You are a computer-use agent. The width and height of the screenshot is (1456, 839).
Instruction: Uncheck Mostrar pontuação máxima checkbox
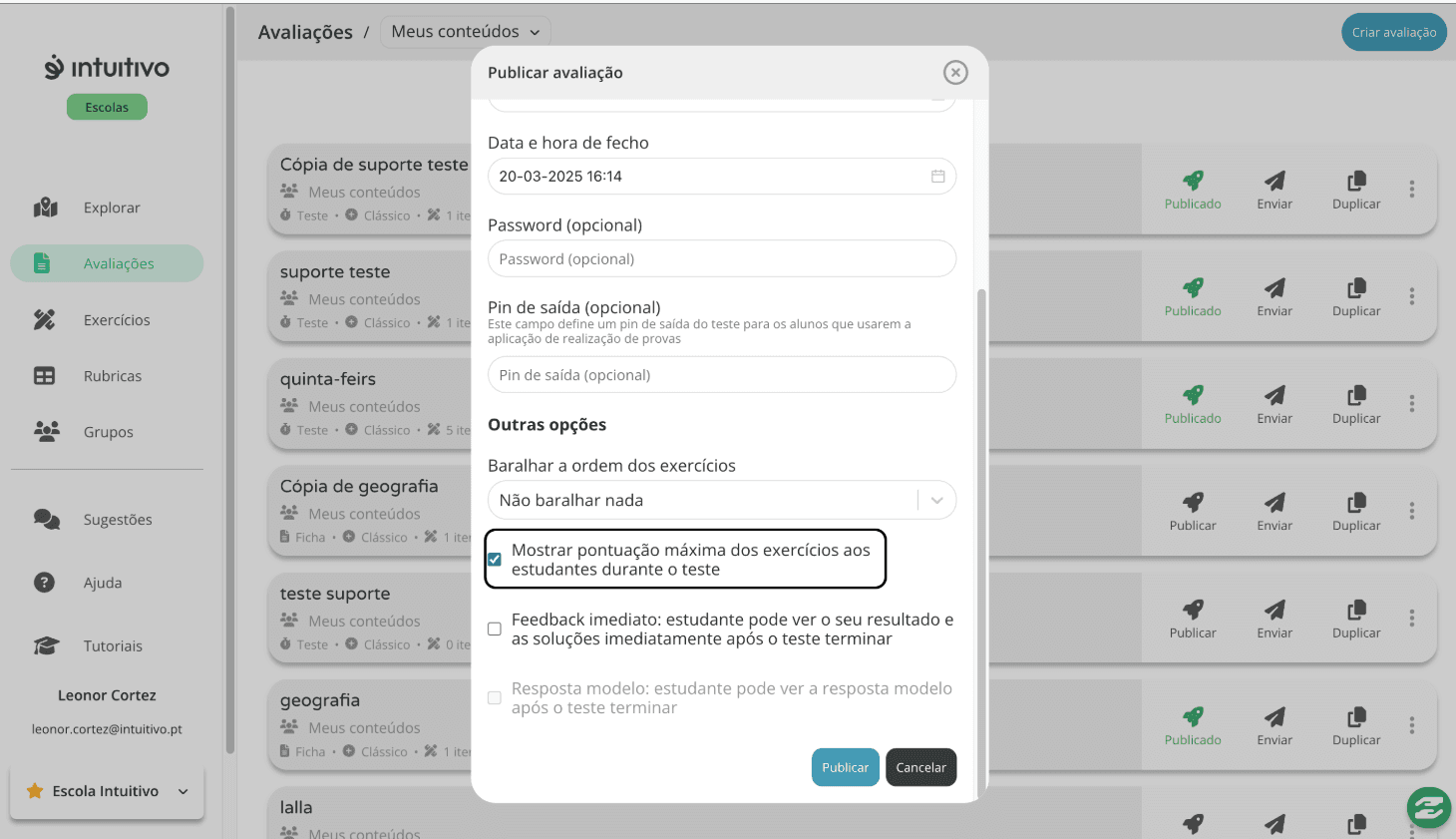(495, 560)
